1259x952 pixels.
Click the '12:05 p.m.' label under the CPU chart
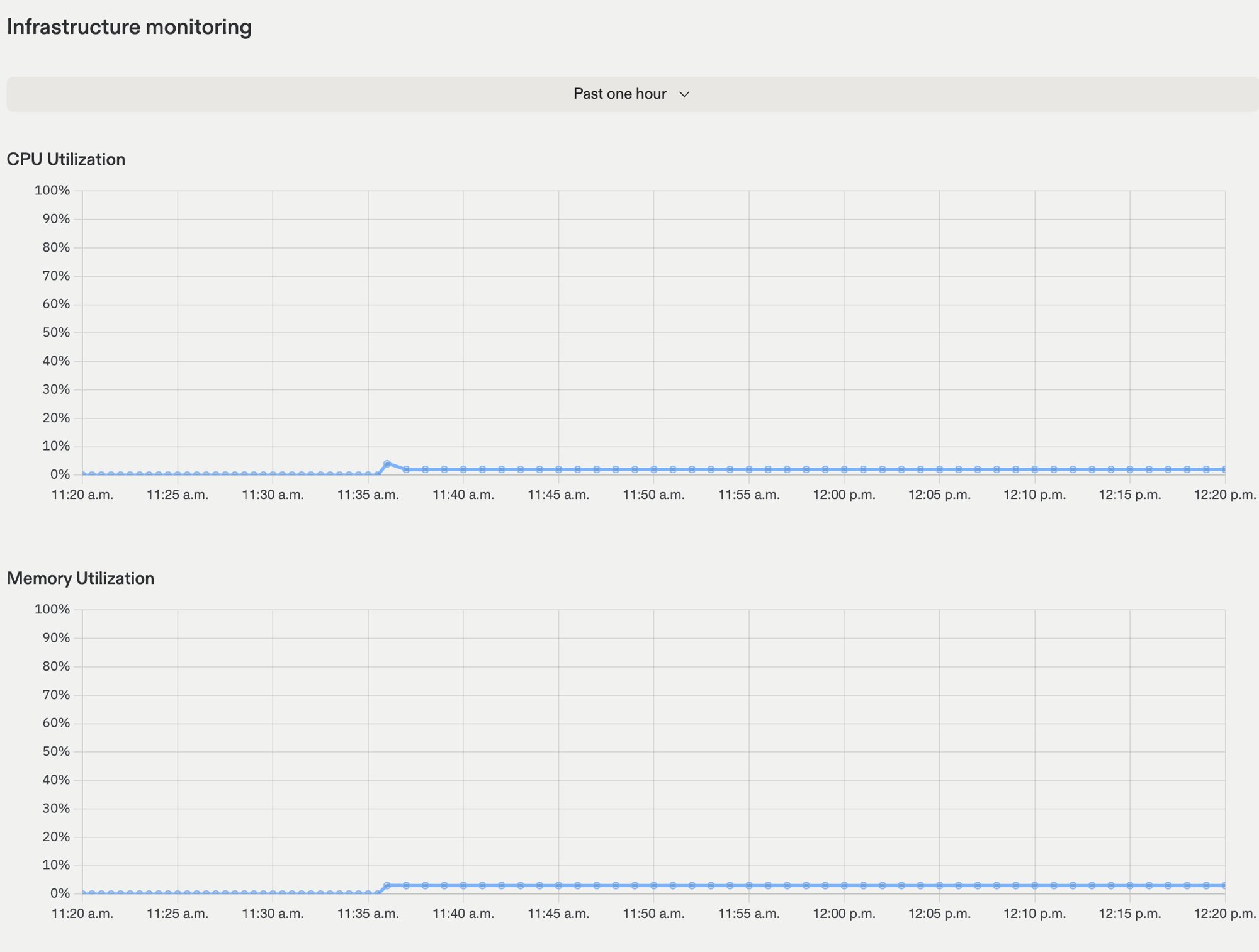939,495
